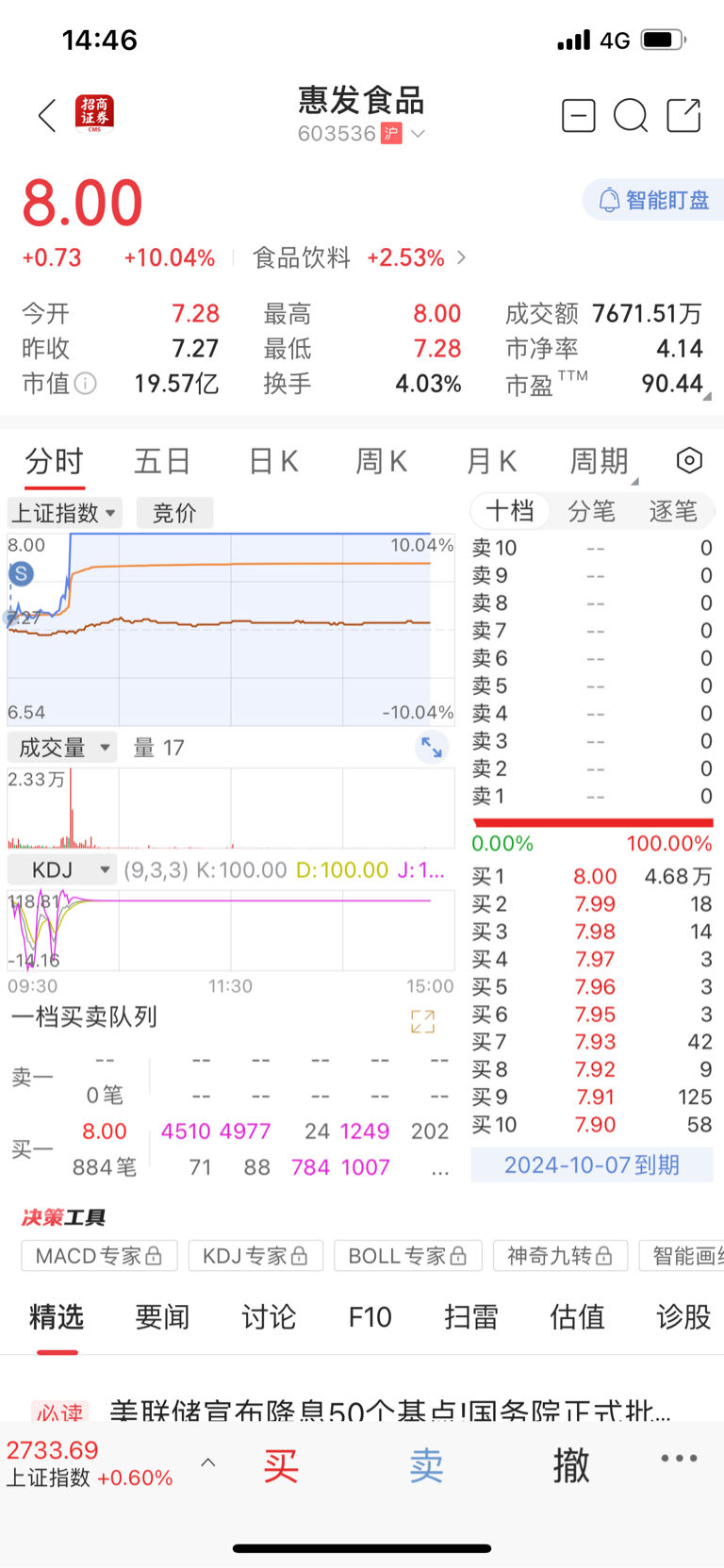Tap the 卖1 order book row
724x1568 pixels.
point(592,796)
